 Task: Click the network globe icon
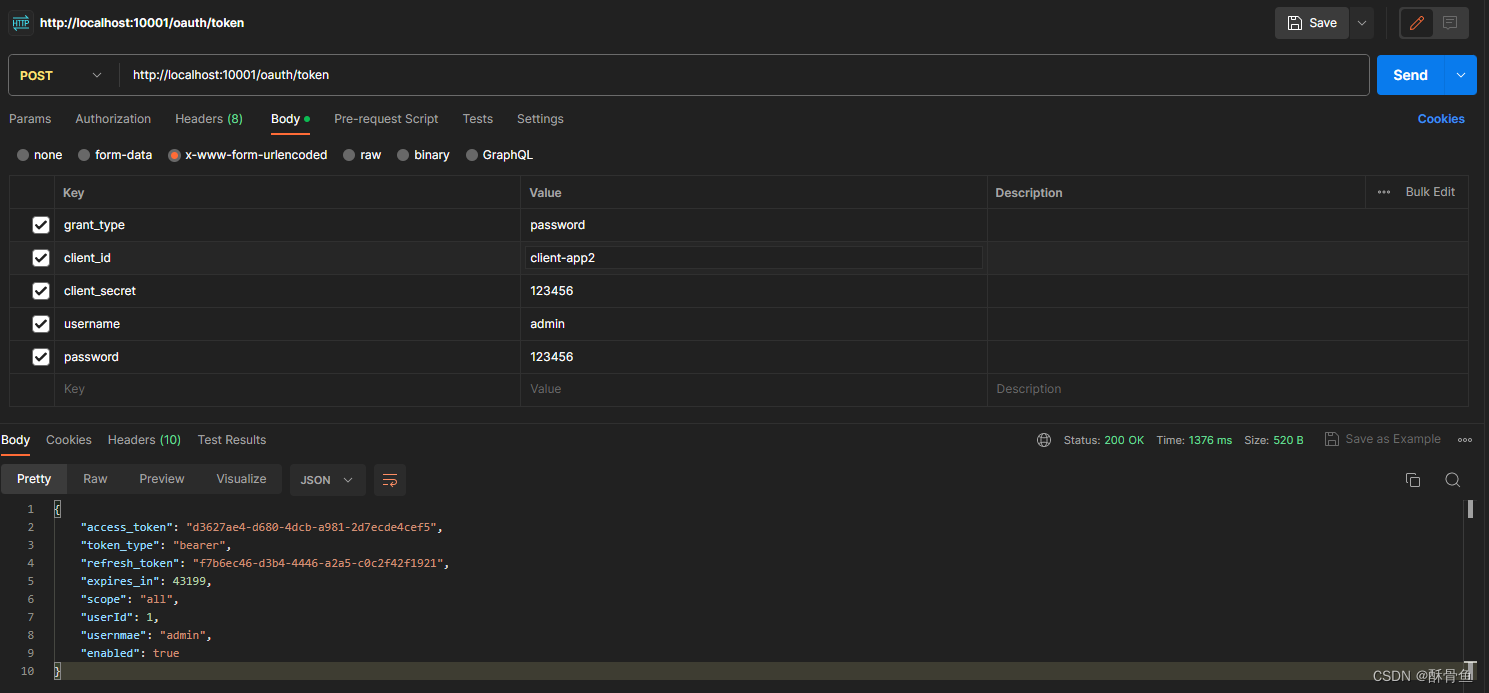click(1044, 440)
